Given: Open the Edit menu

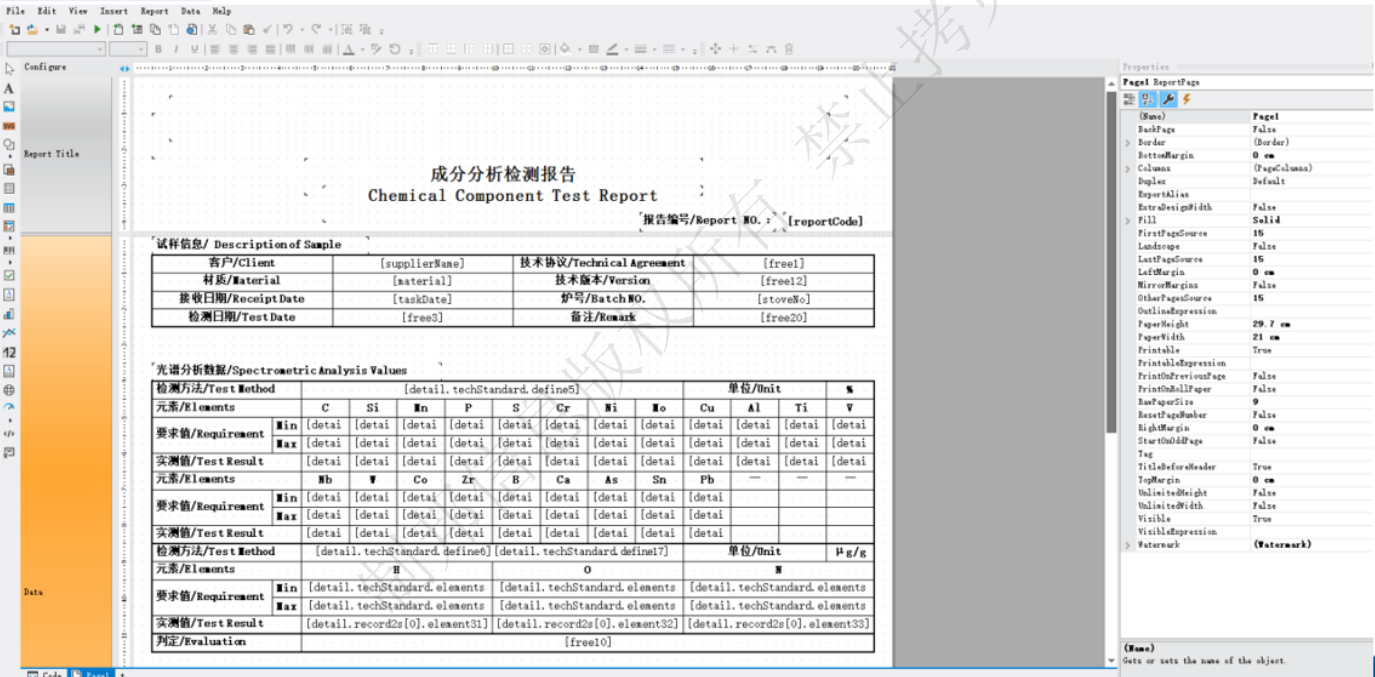Looking at the screenshot, I should pyautogui.click(x=47, y=11).
